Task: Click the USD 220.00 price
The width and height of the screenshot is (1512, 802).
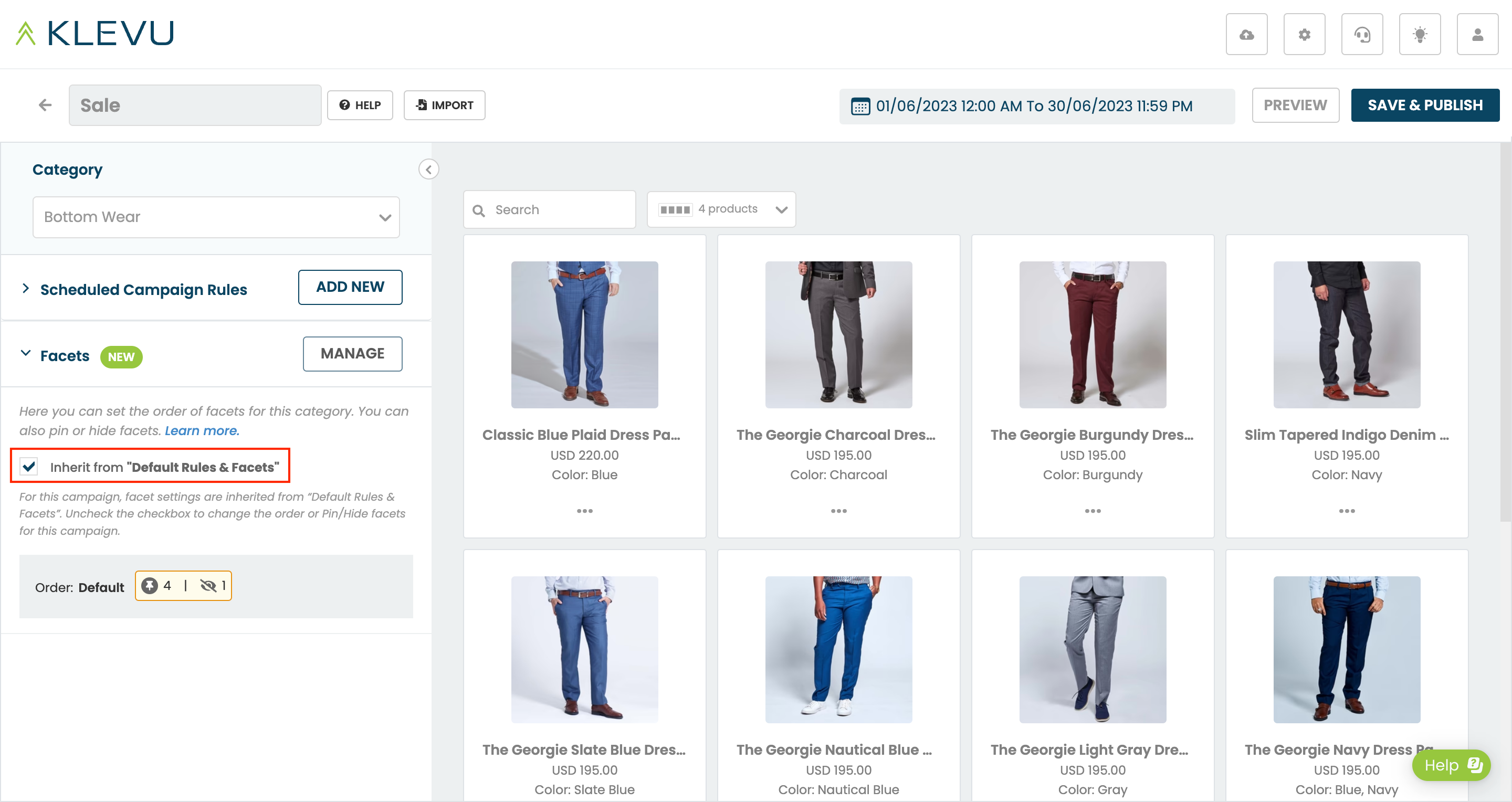Action: point(585,455)
